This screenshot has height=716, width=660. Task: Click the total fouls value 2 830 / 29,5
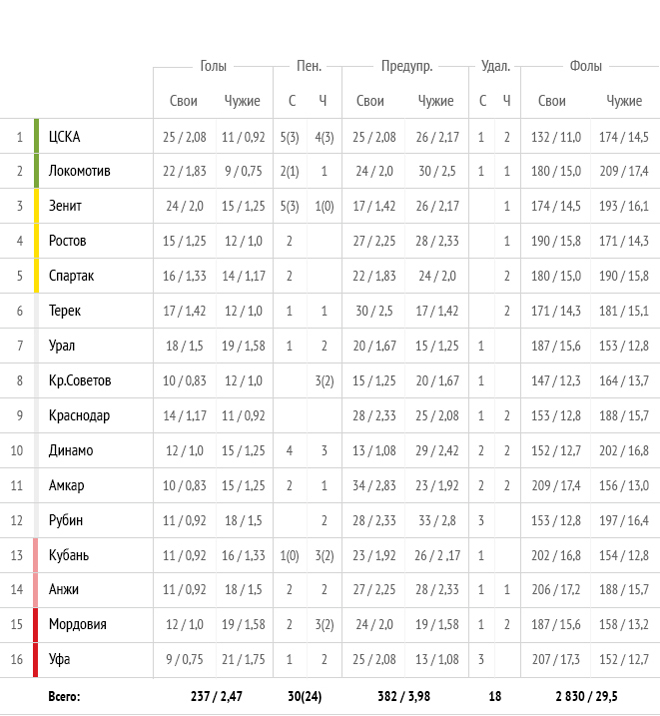(x=586, y=696)
